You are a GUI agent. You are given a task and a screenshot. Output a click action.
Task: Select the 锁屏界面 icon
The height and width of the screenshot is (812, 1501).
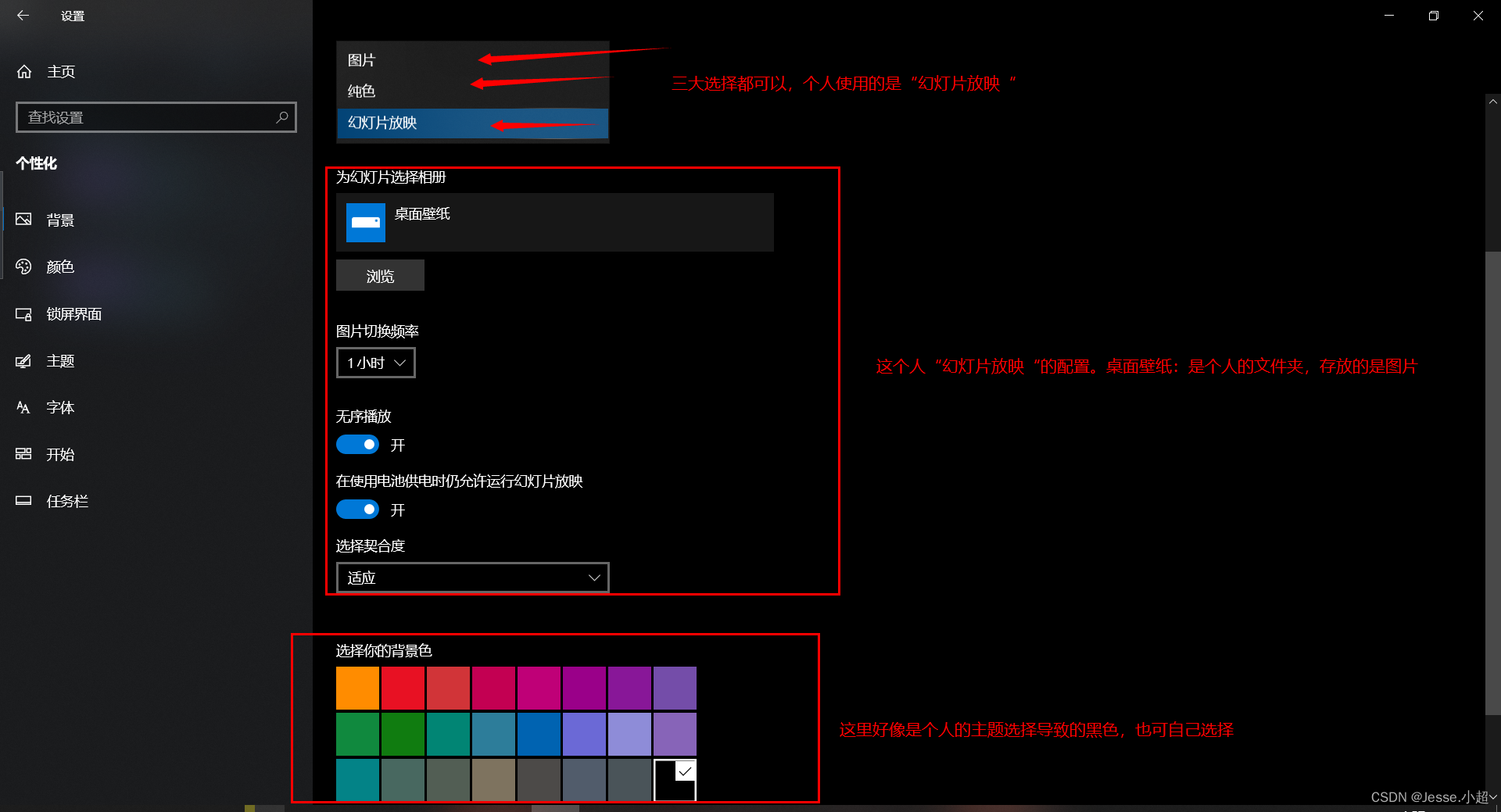(x=23, y=314)
